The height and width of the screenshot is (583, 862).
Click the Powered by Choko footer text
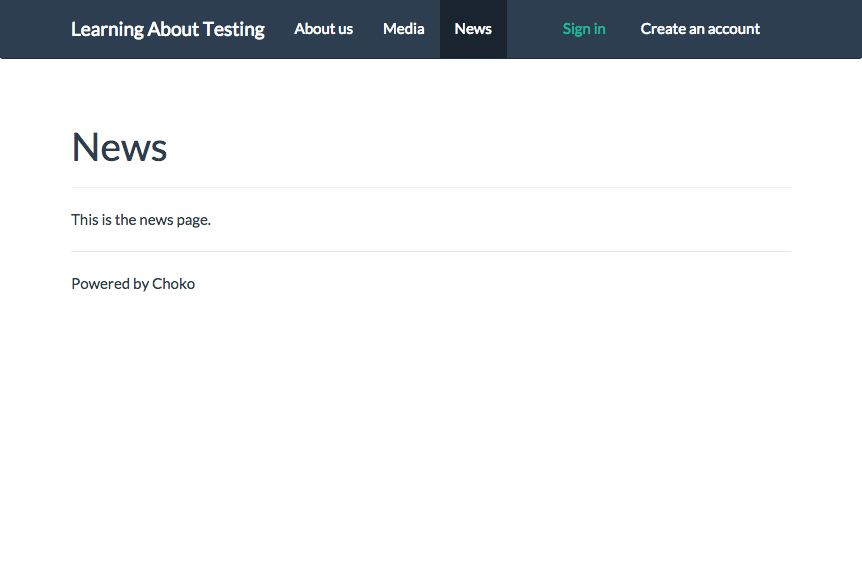[133, 284]
